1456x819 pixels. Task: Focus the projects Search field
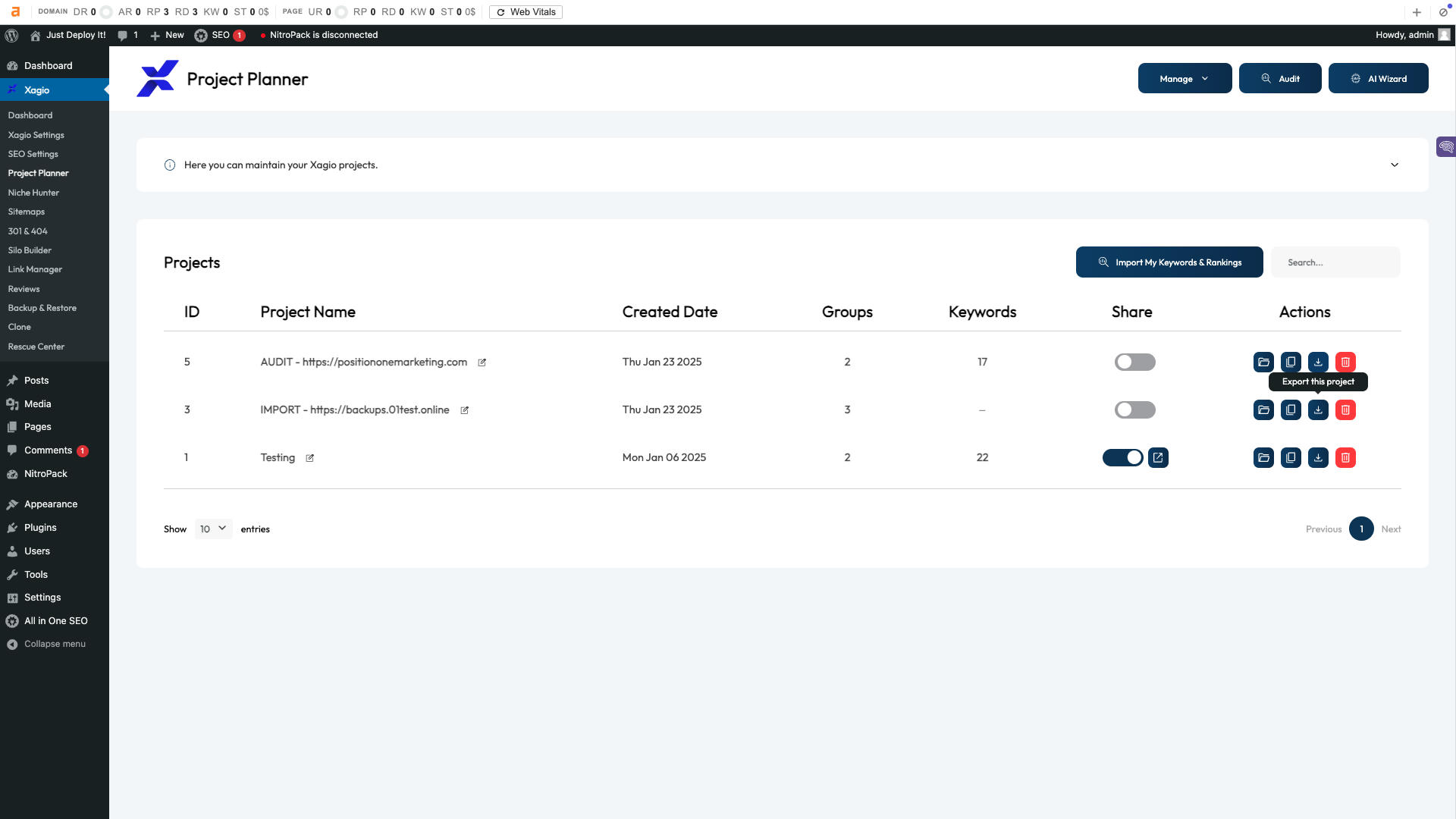pyautogui.click(x=1335, y=262)
